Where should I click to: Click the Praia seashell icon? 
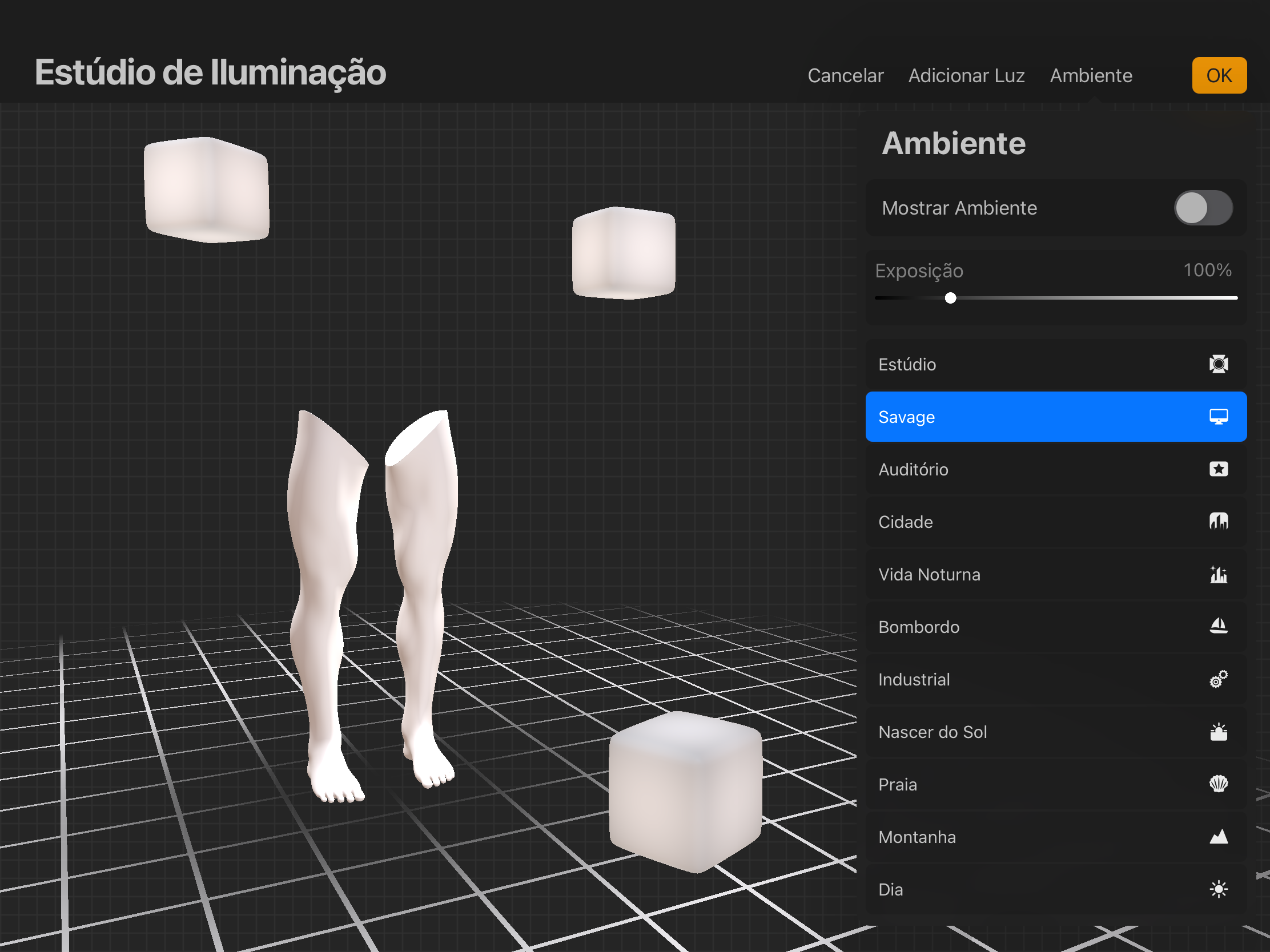tap(1218, 784)
